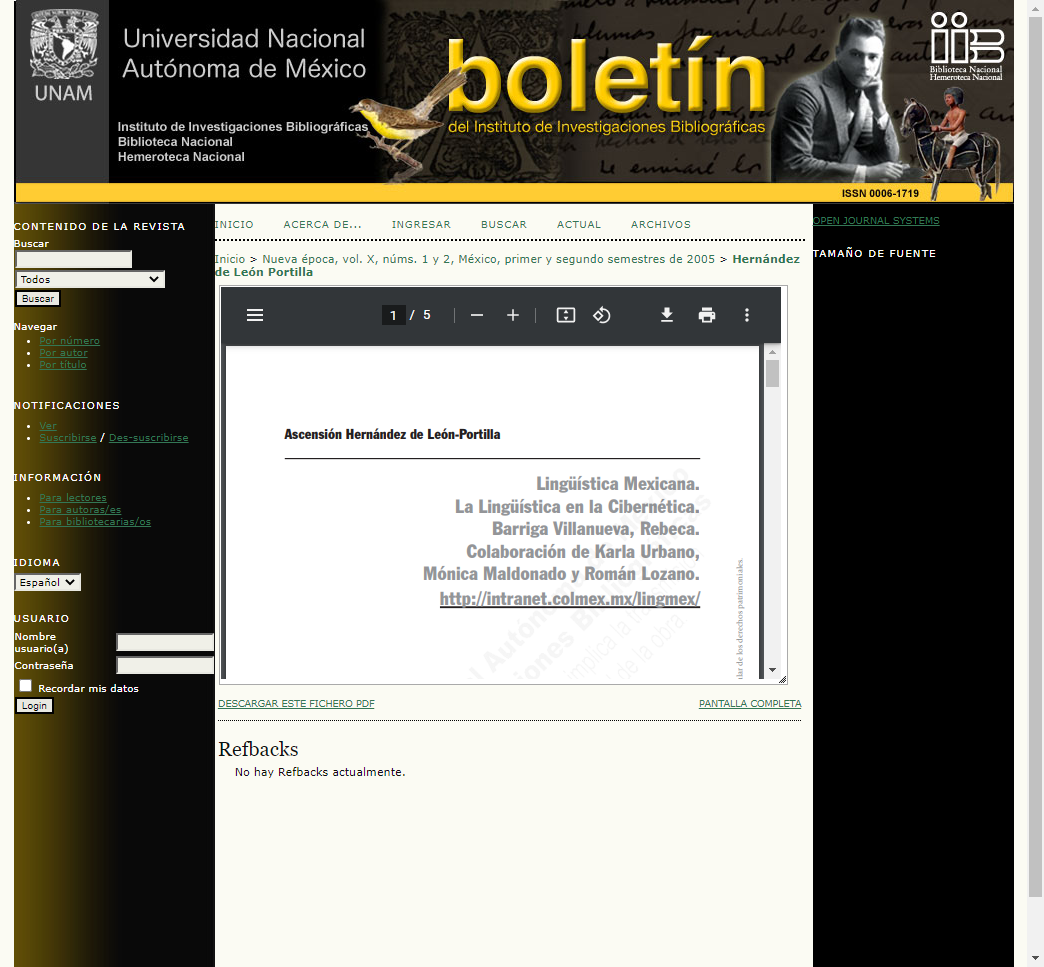
Task: Open Para lectores information link
Action: pyautogui.click(x=73, y=498)
